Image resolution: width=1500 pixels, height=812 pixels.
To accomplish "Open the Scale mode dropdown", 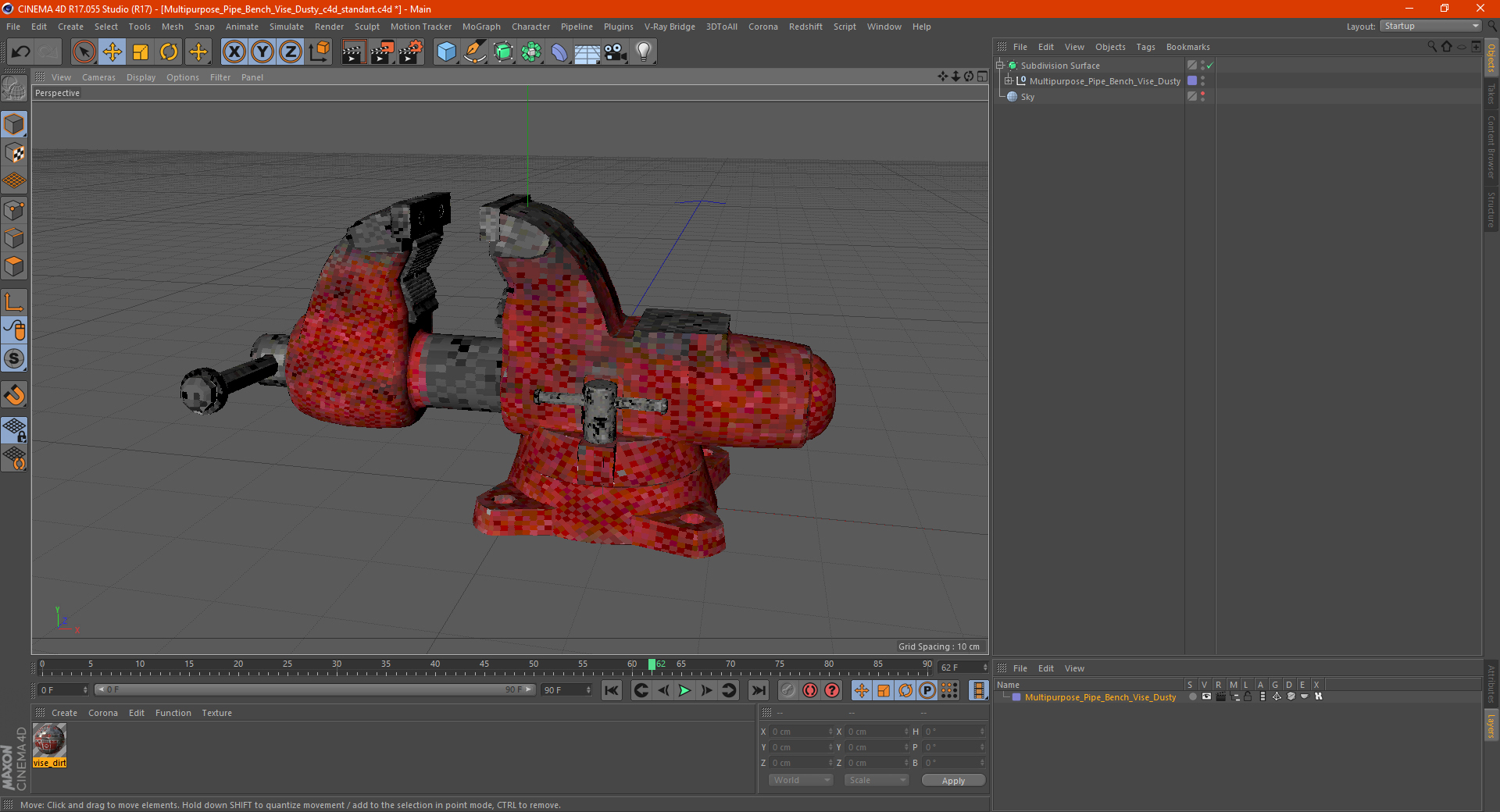I will 876,780.
